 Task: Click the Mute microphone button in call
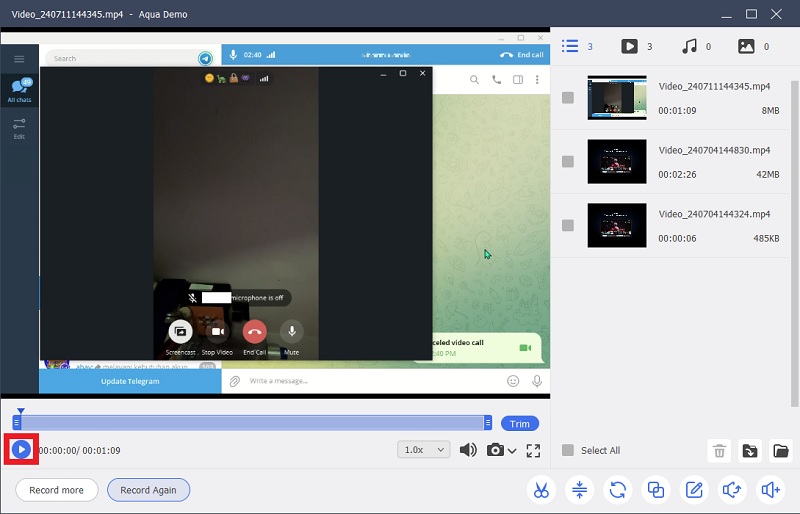[x=292, y=332]
